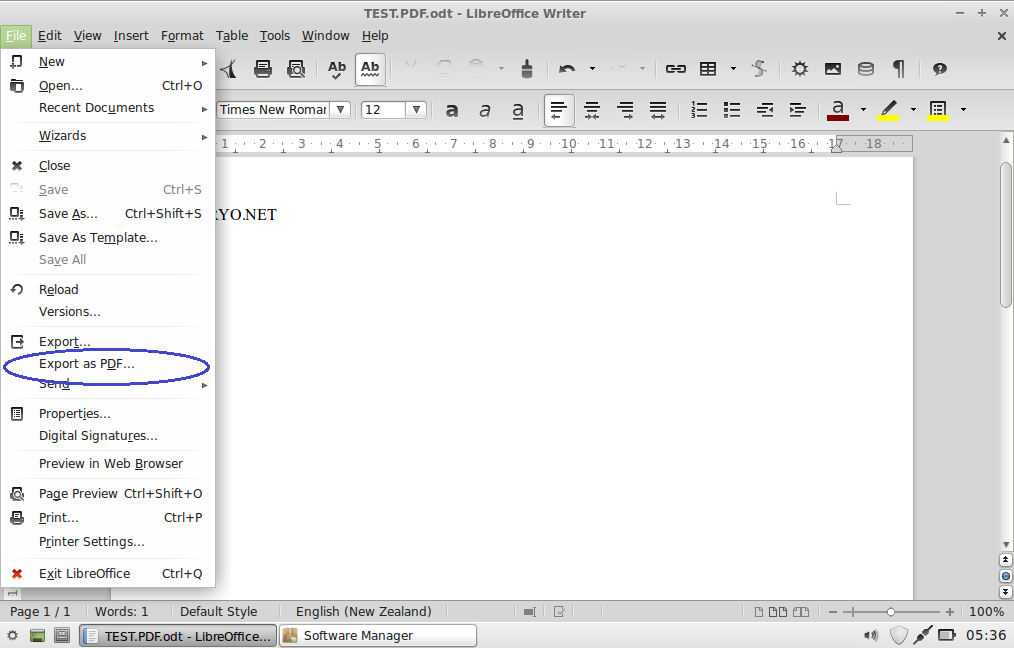Choose Digital Signatures... in File menu
1014x648 pixels.
108,436
